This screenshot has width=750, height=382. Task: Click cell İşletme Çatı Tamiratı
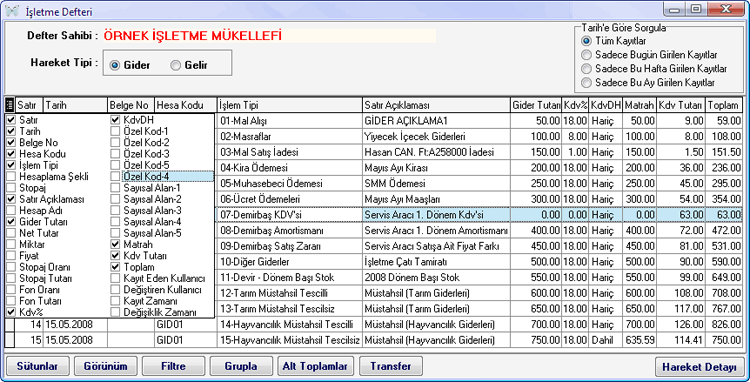pyautogui.click(x=436, y=262)
